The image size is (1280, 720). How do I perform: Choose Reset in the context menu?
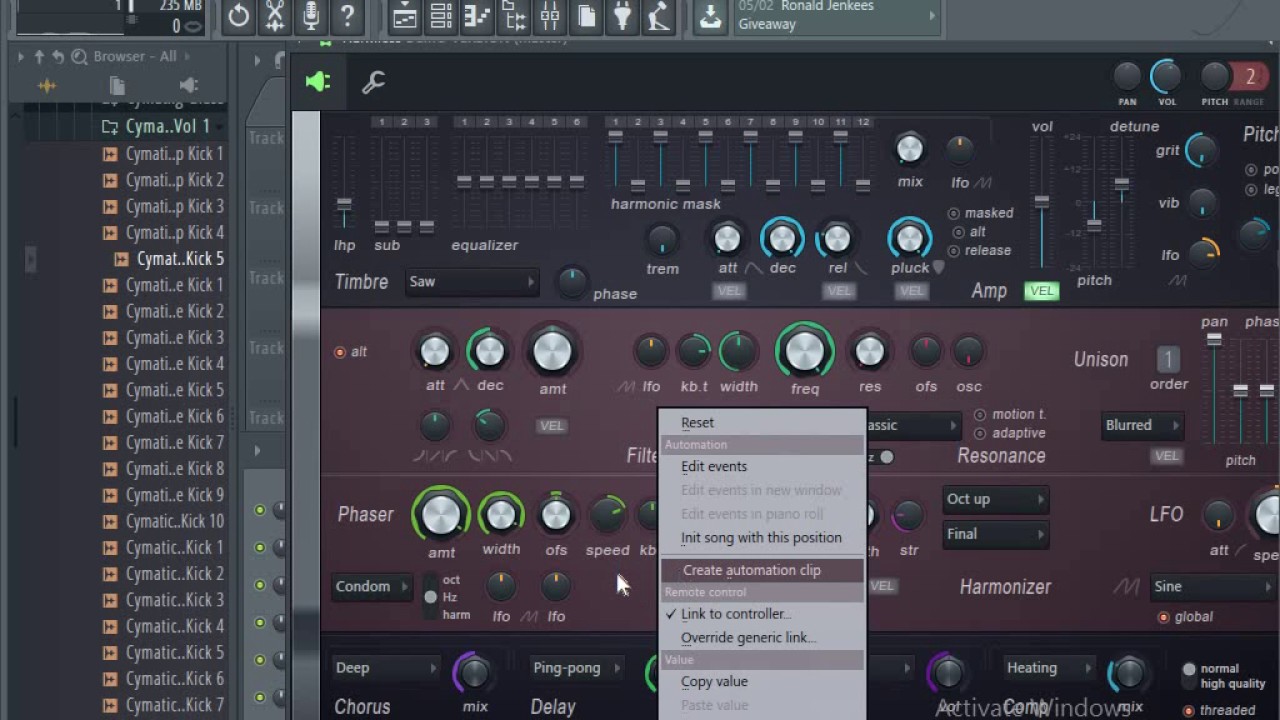pyautogui.click(x=763, y=423)
